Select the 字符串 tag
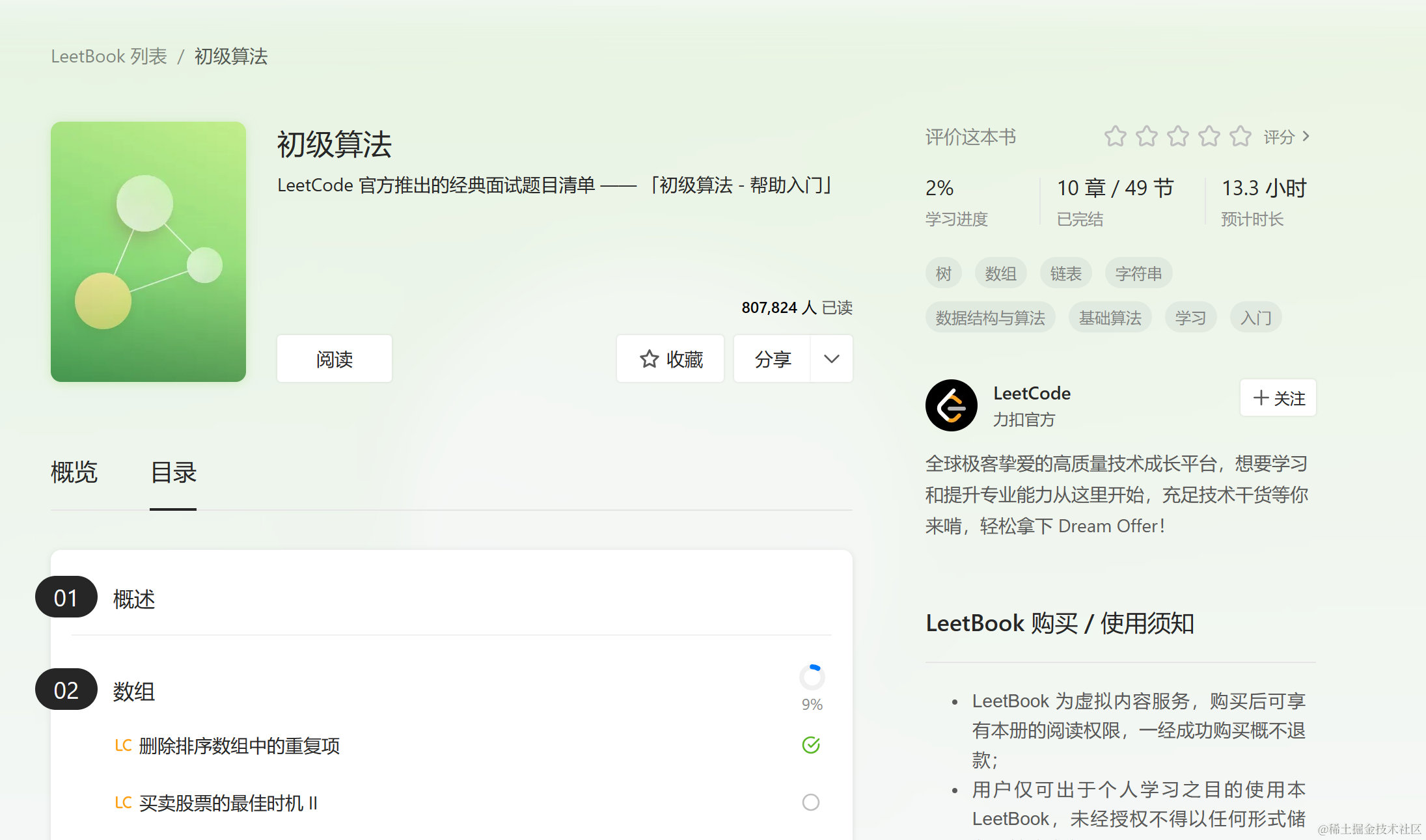 point(1139,273)
